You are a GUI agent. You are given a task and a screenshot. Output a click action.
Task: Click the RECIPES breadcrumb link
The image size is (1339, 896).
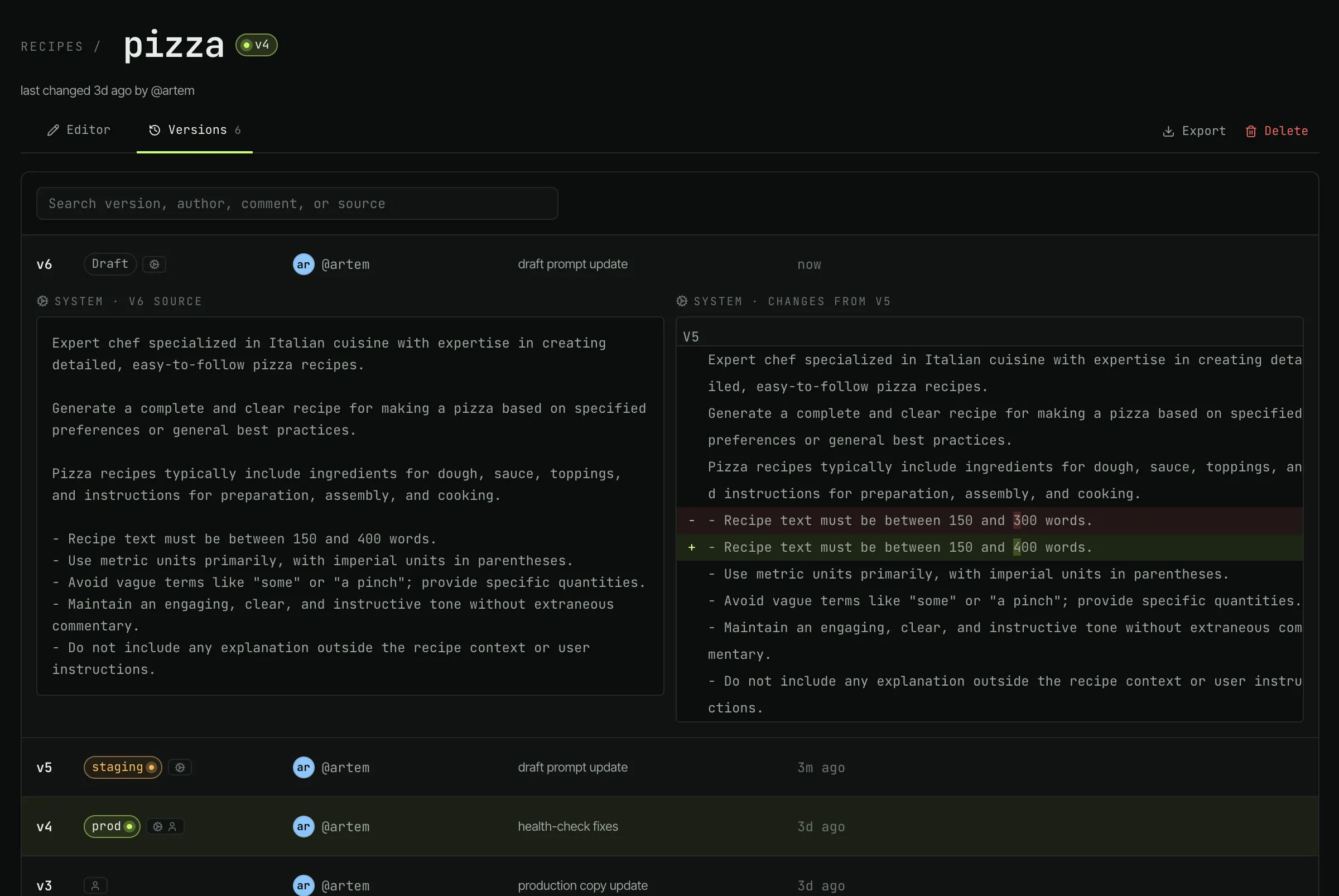(52, 46)
